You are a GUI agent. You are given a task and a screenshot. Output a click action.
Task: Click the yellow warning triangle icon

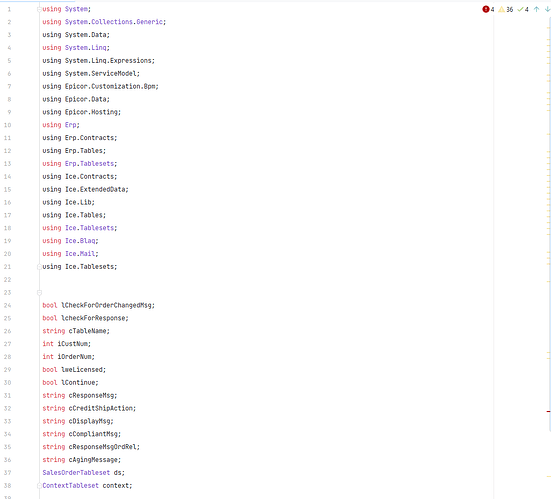[x=502, y=9]
